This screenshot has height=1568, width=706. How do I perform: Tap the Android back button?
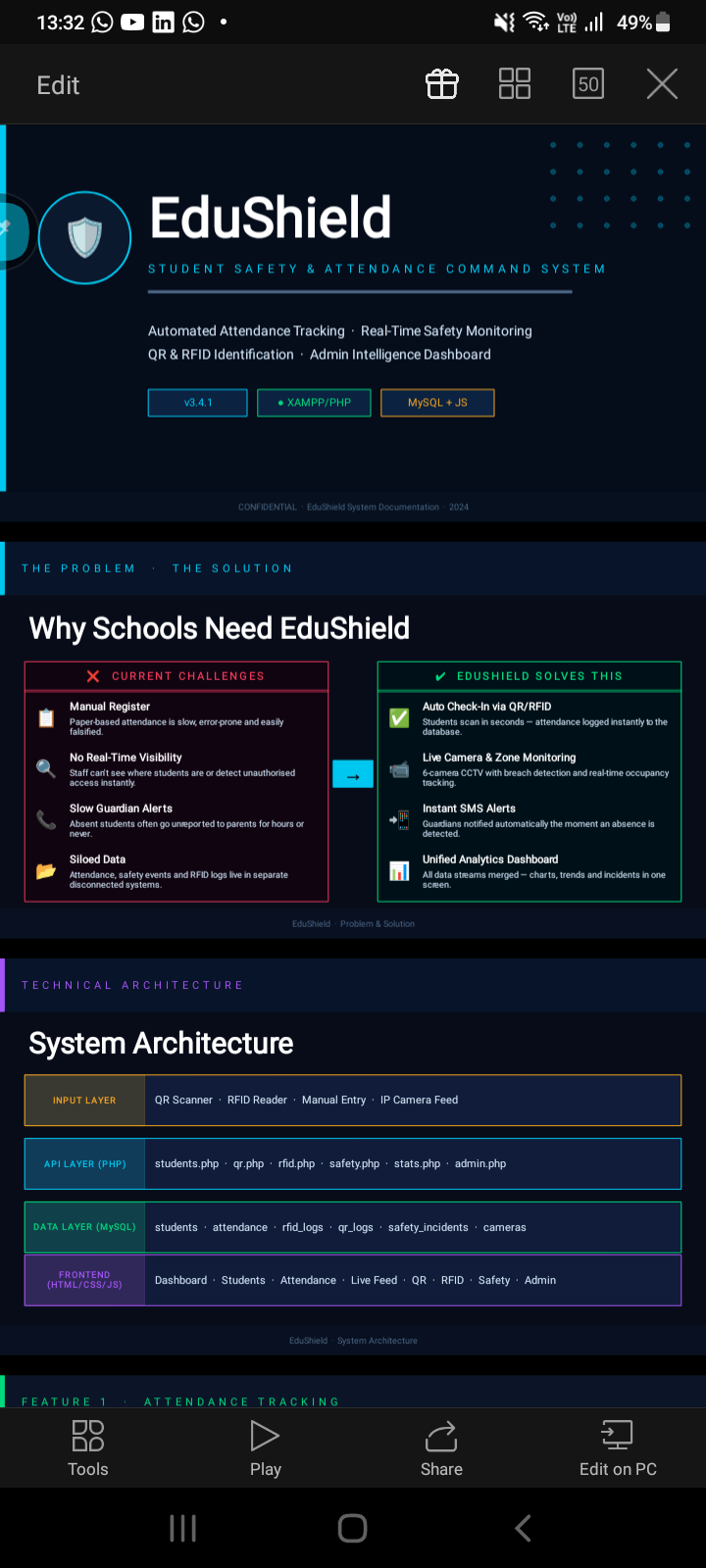coord(523,1528)
